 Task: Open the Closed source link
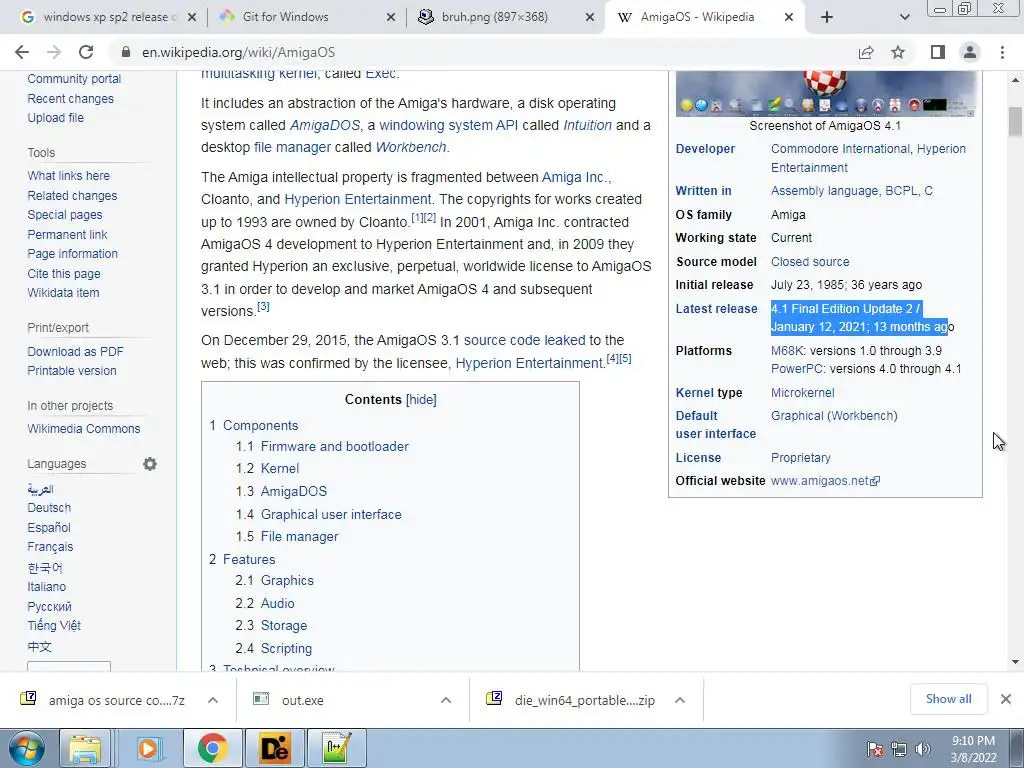[810, 262]
